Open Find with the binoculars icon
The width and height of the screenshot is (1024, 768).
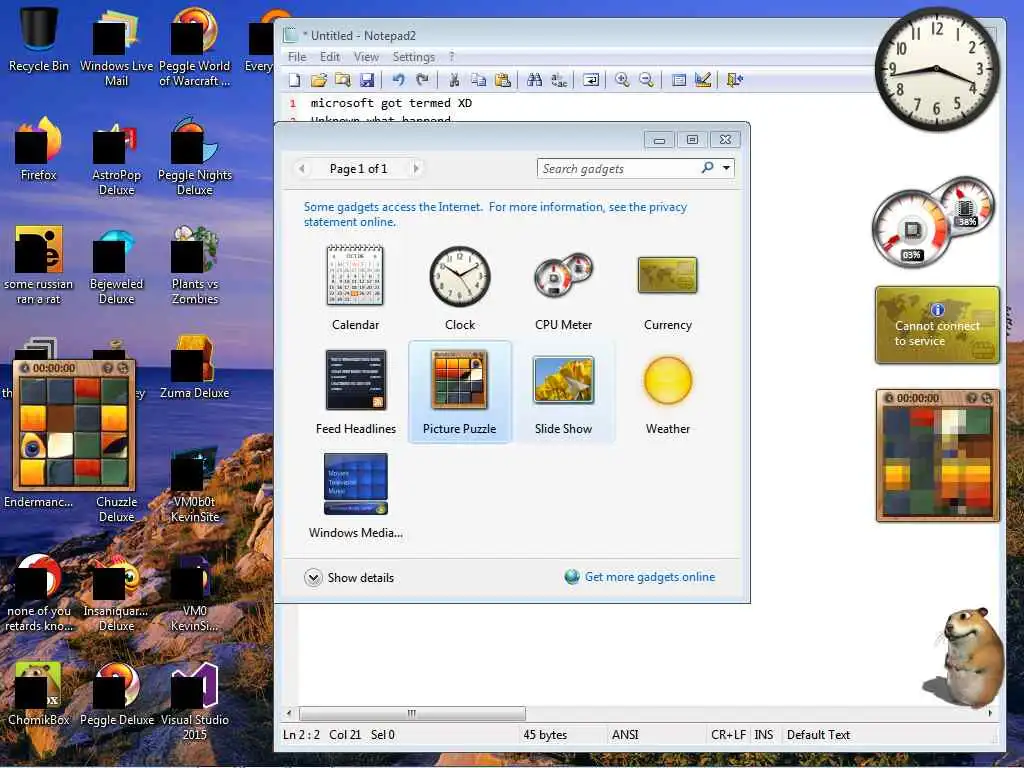tap(534, 80)
